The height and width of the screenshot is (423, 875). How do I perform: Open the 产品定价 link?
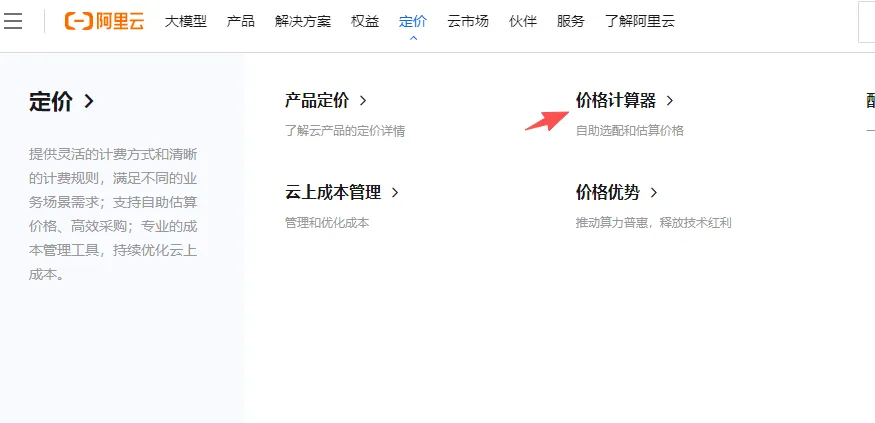tap(317, 101)
